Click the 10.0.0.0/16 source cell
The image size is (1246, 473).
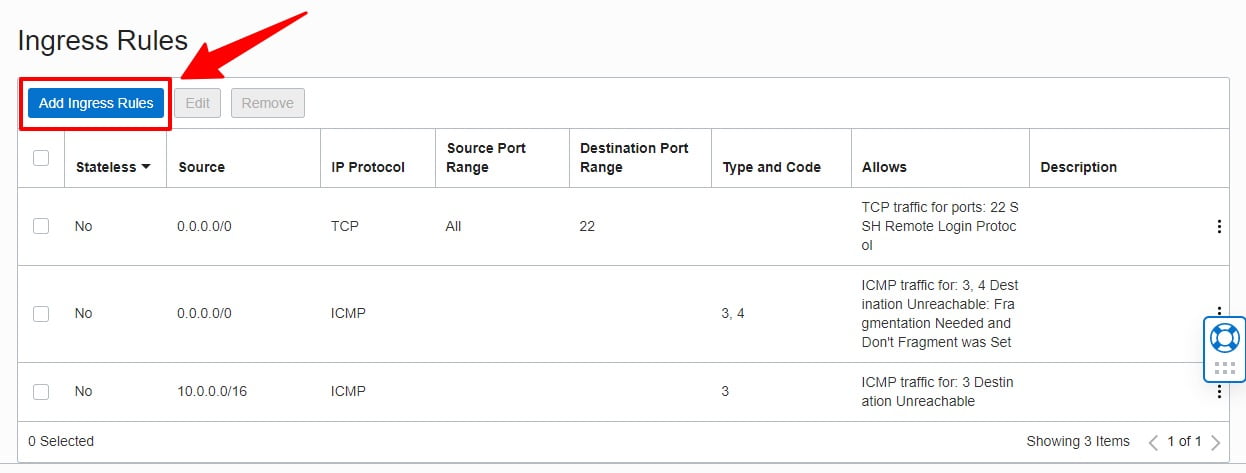point(211,392)
